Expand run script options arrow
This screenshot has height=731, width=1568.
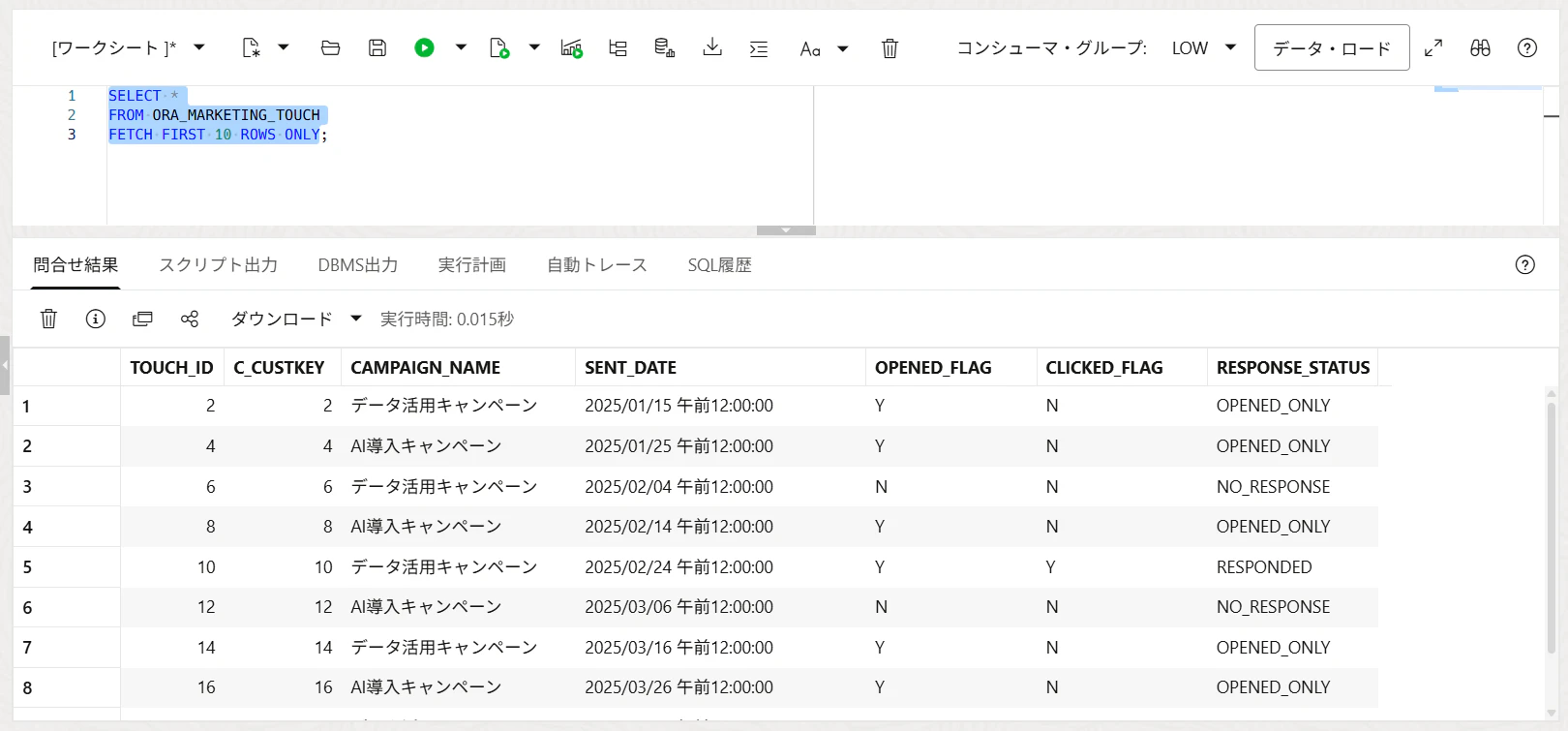coord(534,46)
